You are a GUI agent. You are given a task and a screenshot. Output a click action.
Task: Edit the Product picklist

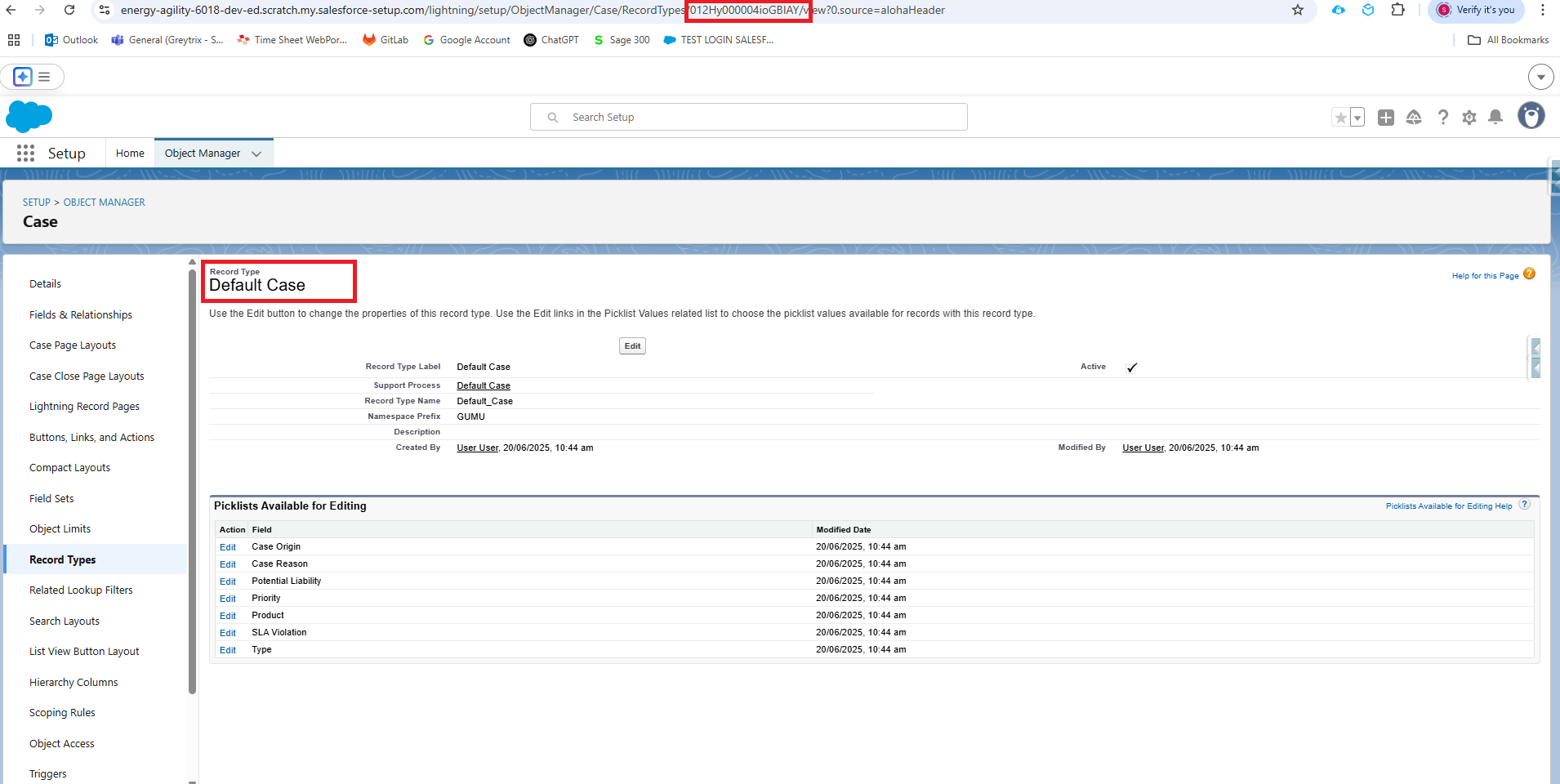point(228,616)
